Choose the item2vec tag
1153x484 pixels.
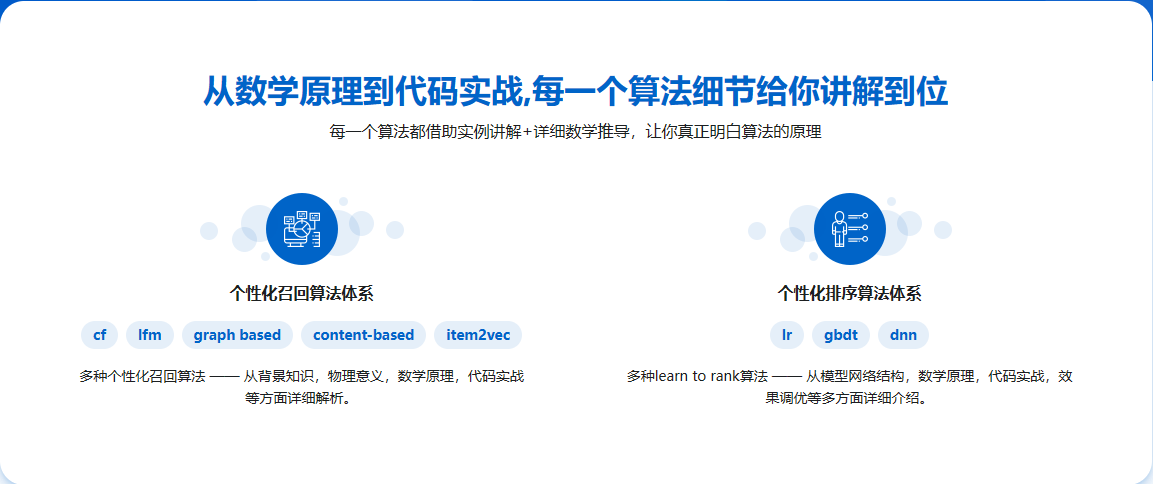(x=478, y=335)
